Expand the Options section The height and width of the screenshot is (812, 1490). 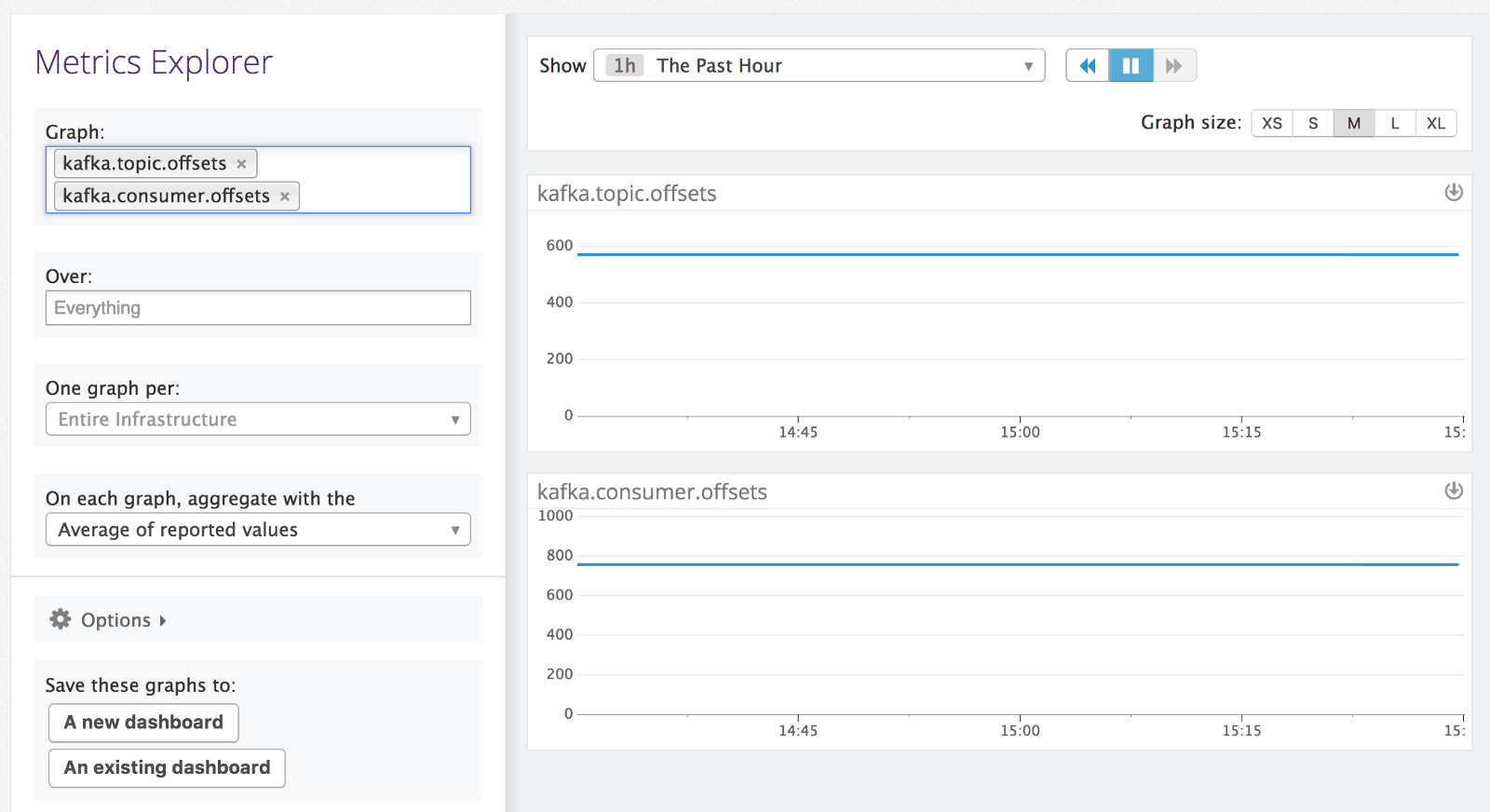click(115, 620)
